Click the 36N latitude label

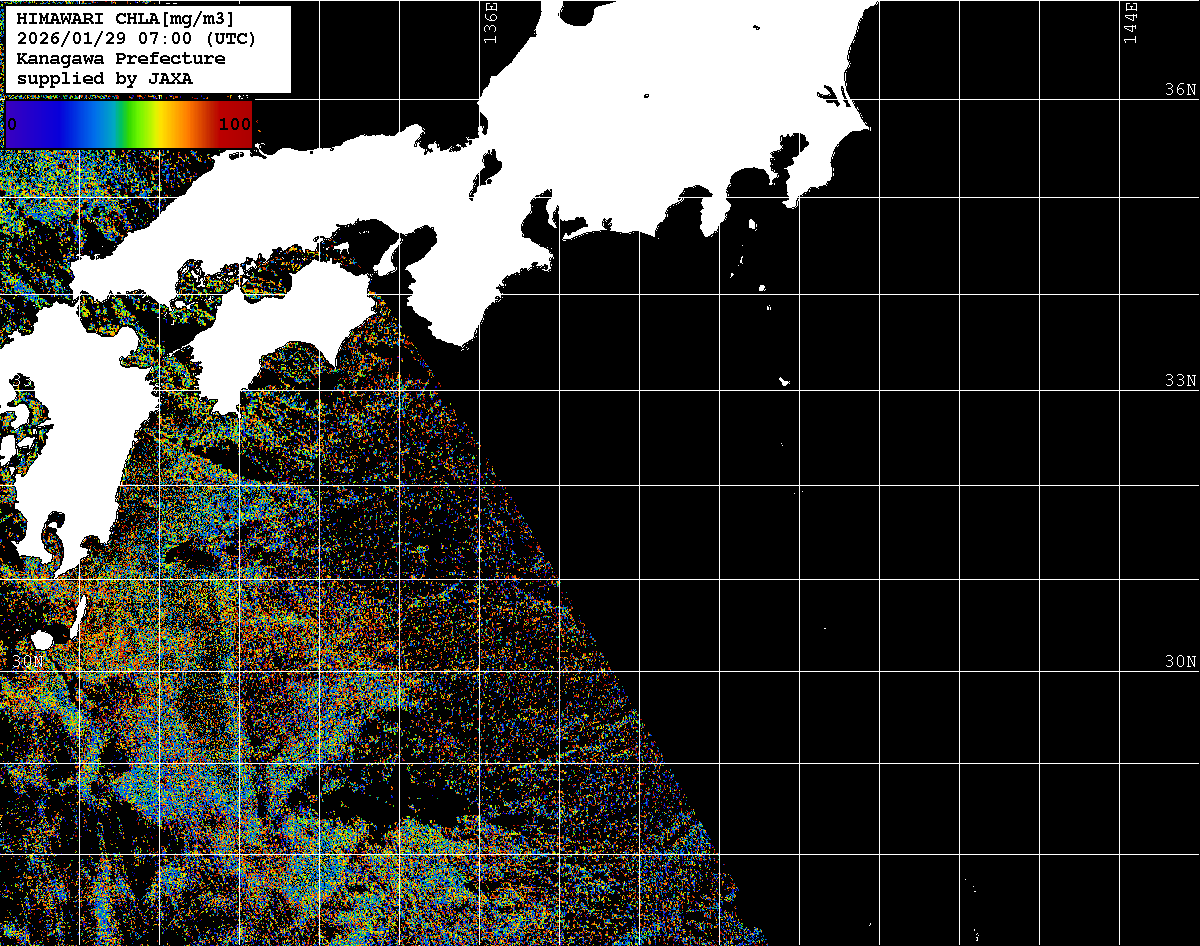coord(1180,90)
